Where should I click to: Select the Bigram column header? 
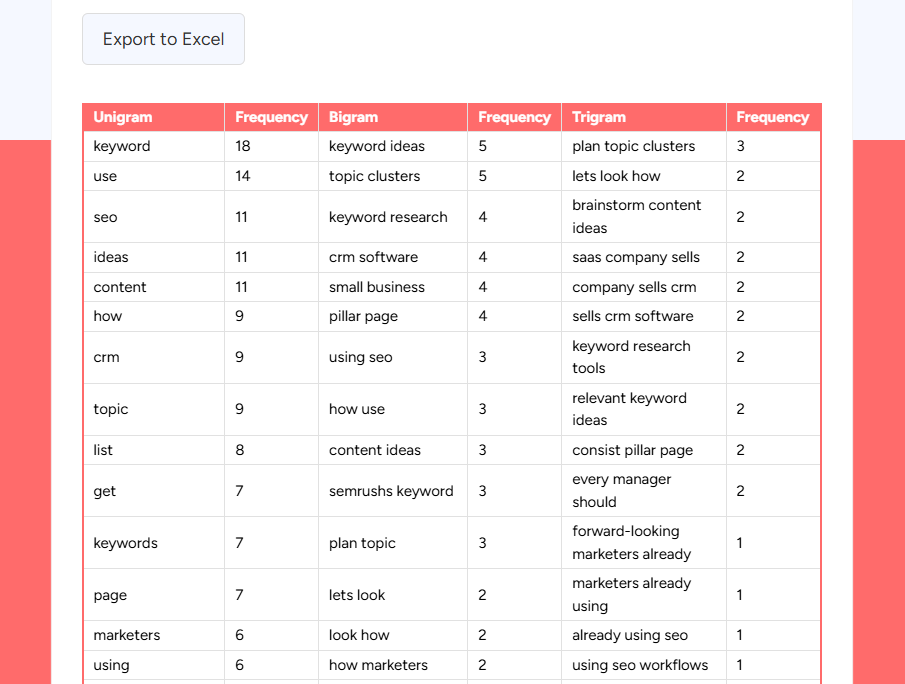coord(352,117)
